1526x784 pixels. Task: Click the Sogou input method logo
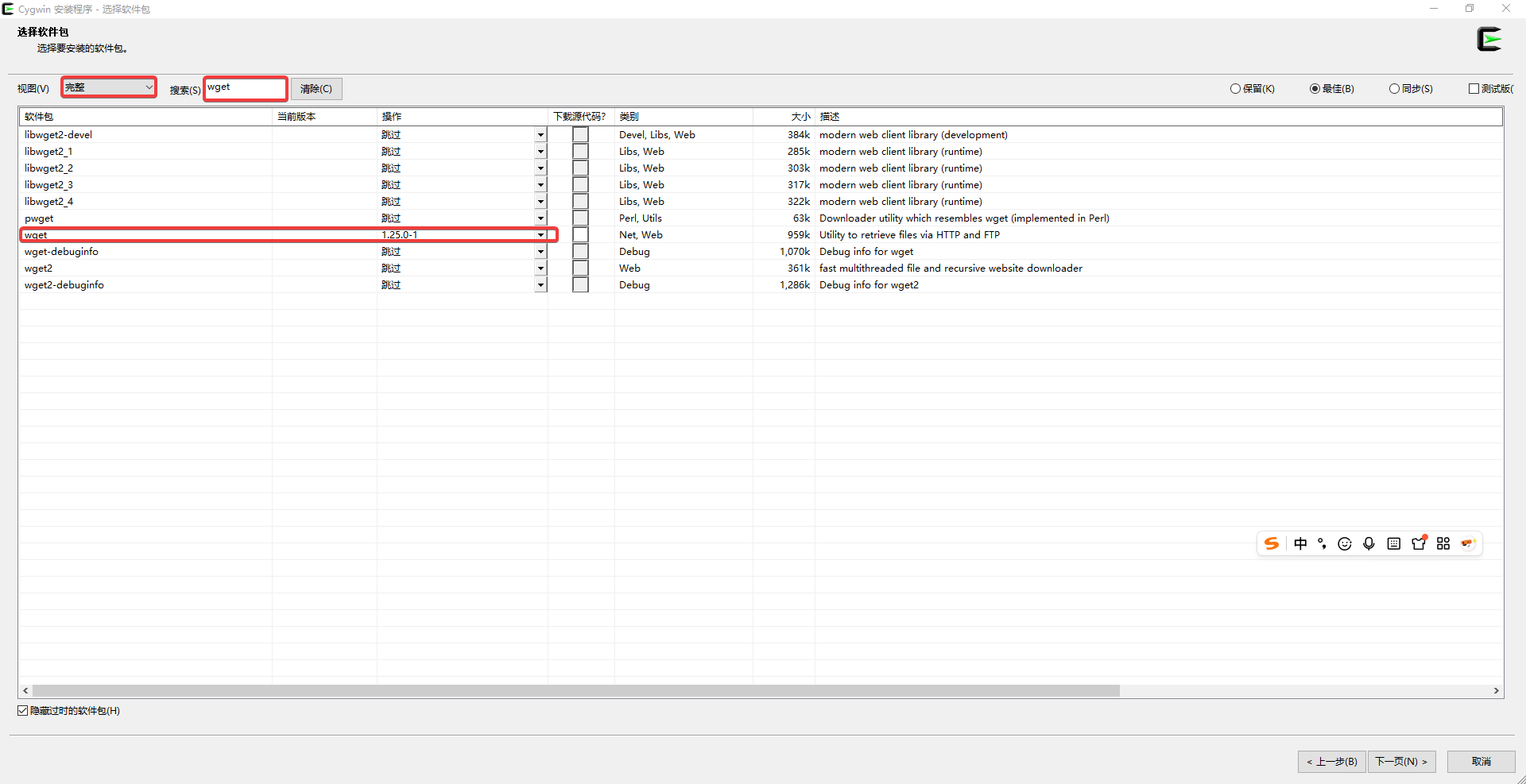[x=1272, y=543]
